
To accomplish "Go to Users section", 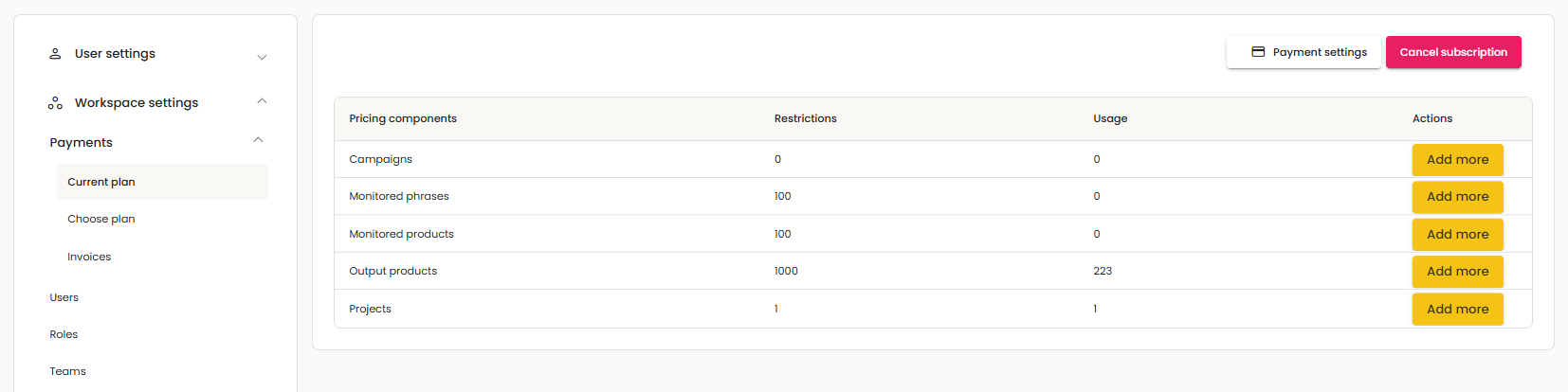I will coord(64,297).
